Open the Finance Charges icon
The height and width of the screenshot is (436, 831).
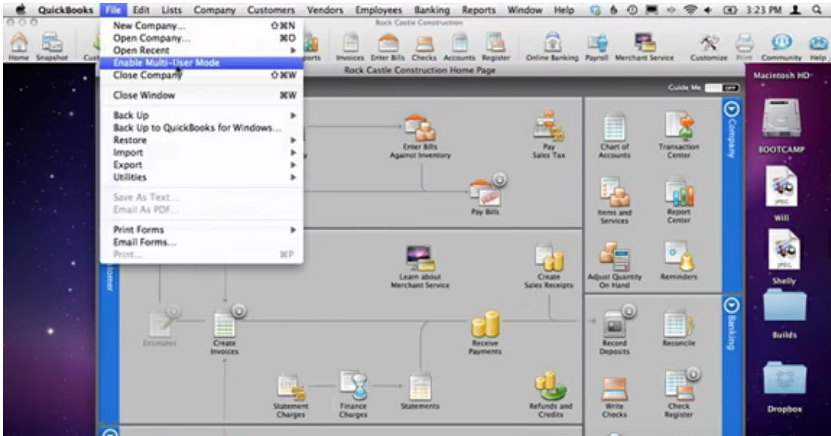coord(353,395)
